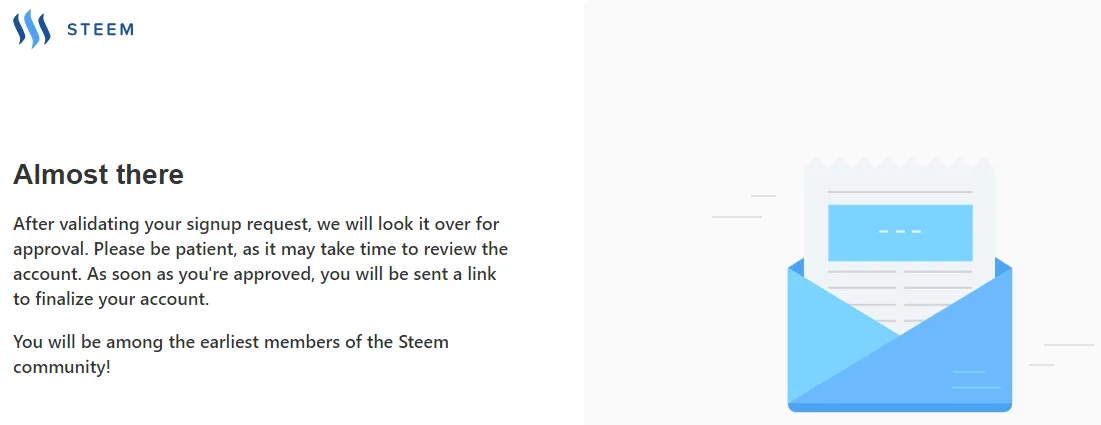Viewport: 1101px width, 425px height.
Task: Select the Almost there heading
Action: pyautogui.click(x=98, y=174)
